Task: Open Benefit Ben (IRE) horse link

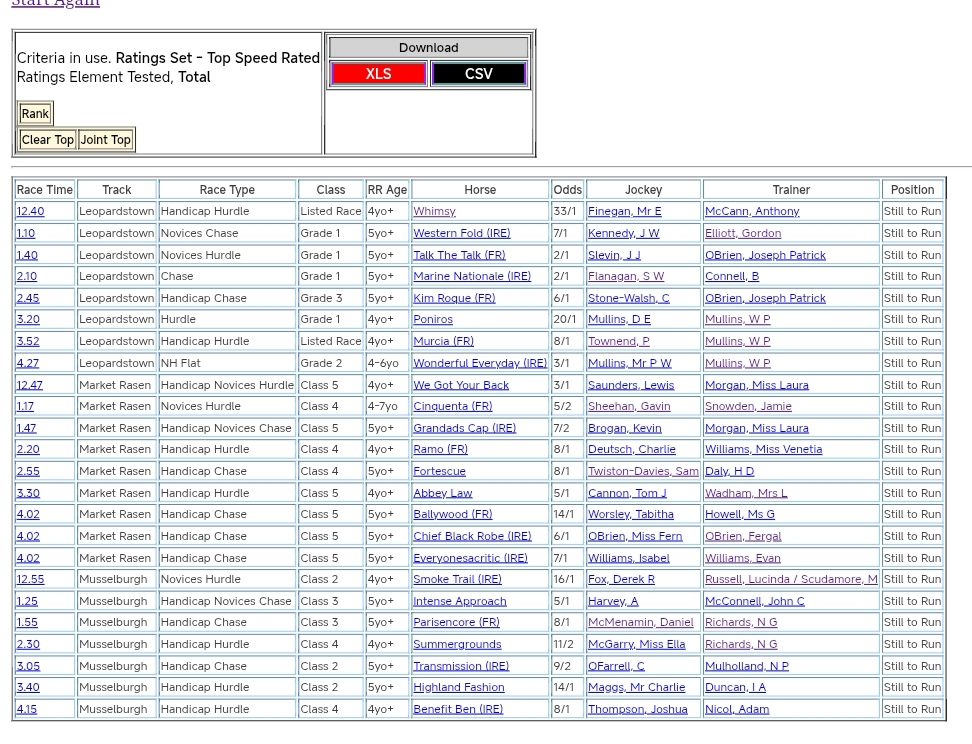Action: tap(458, 709)
